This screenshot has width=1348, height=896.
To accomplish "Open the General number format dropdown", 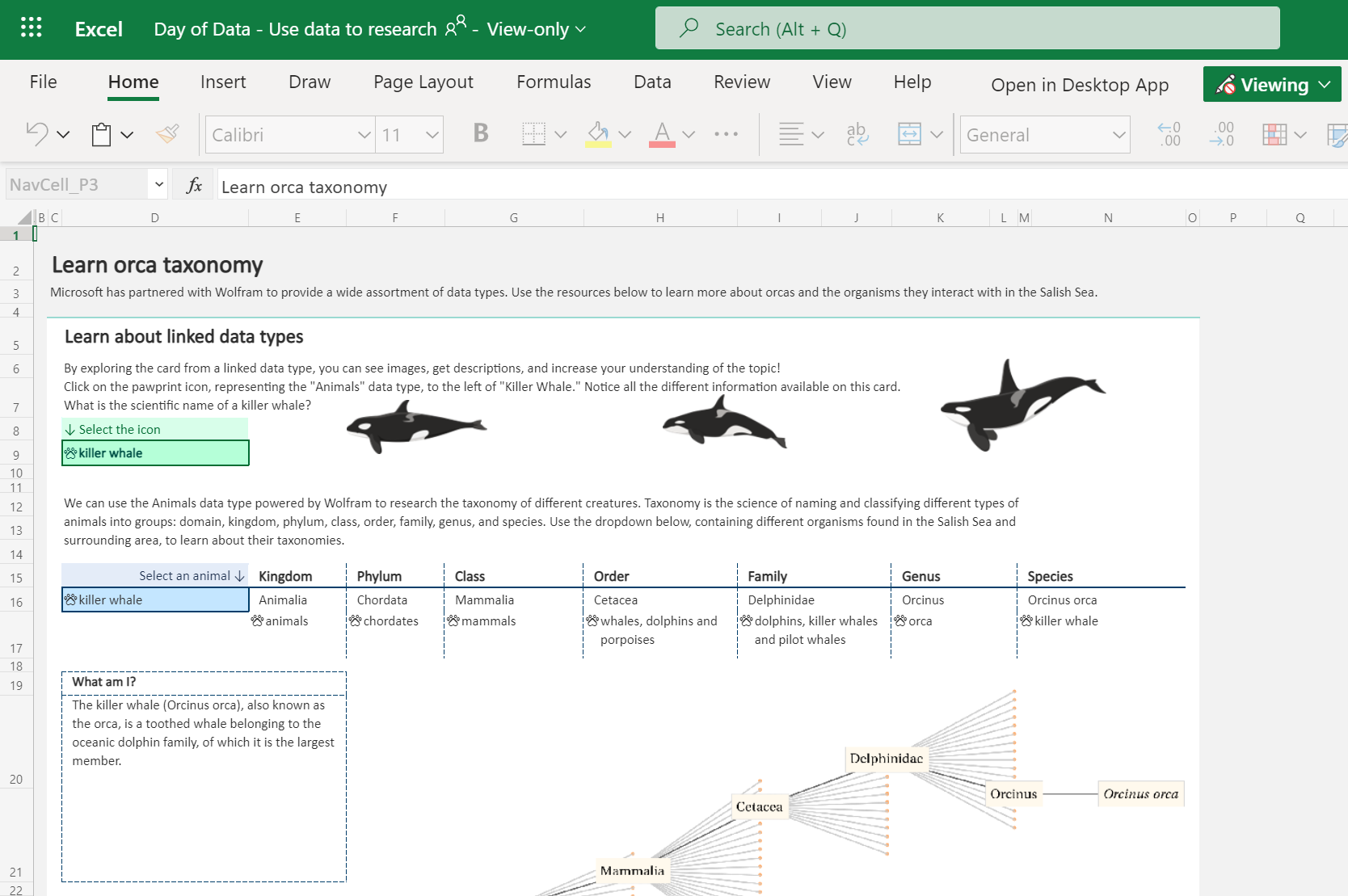I will point(1118,135).
